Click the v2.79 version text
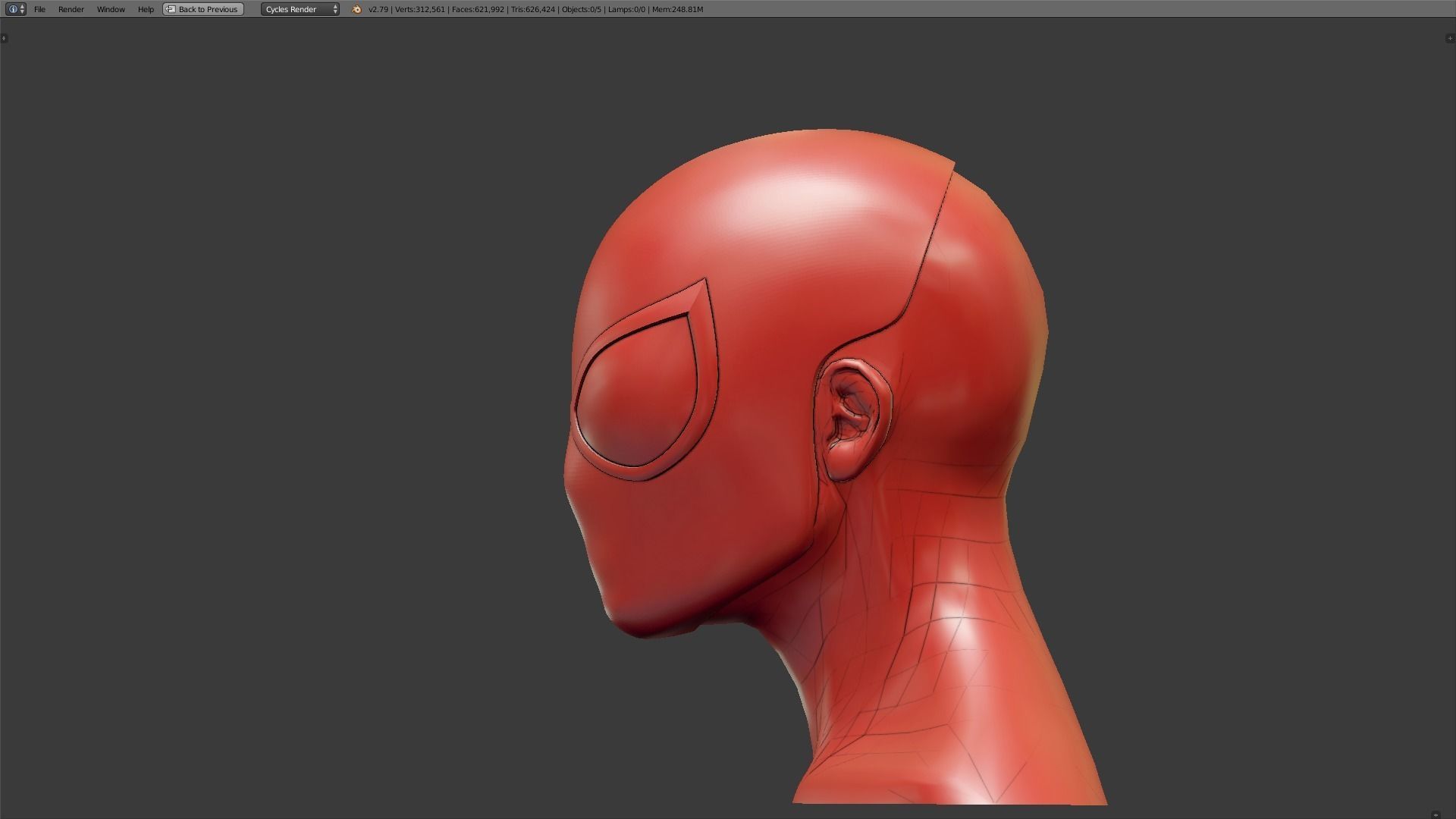 tap(378, 9)
